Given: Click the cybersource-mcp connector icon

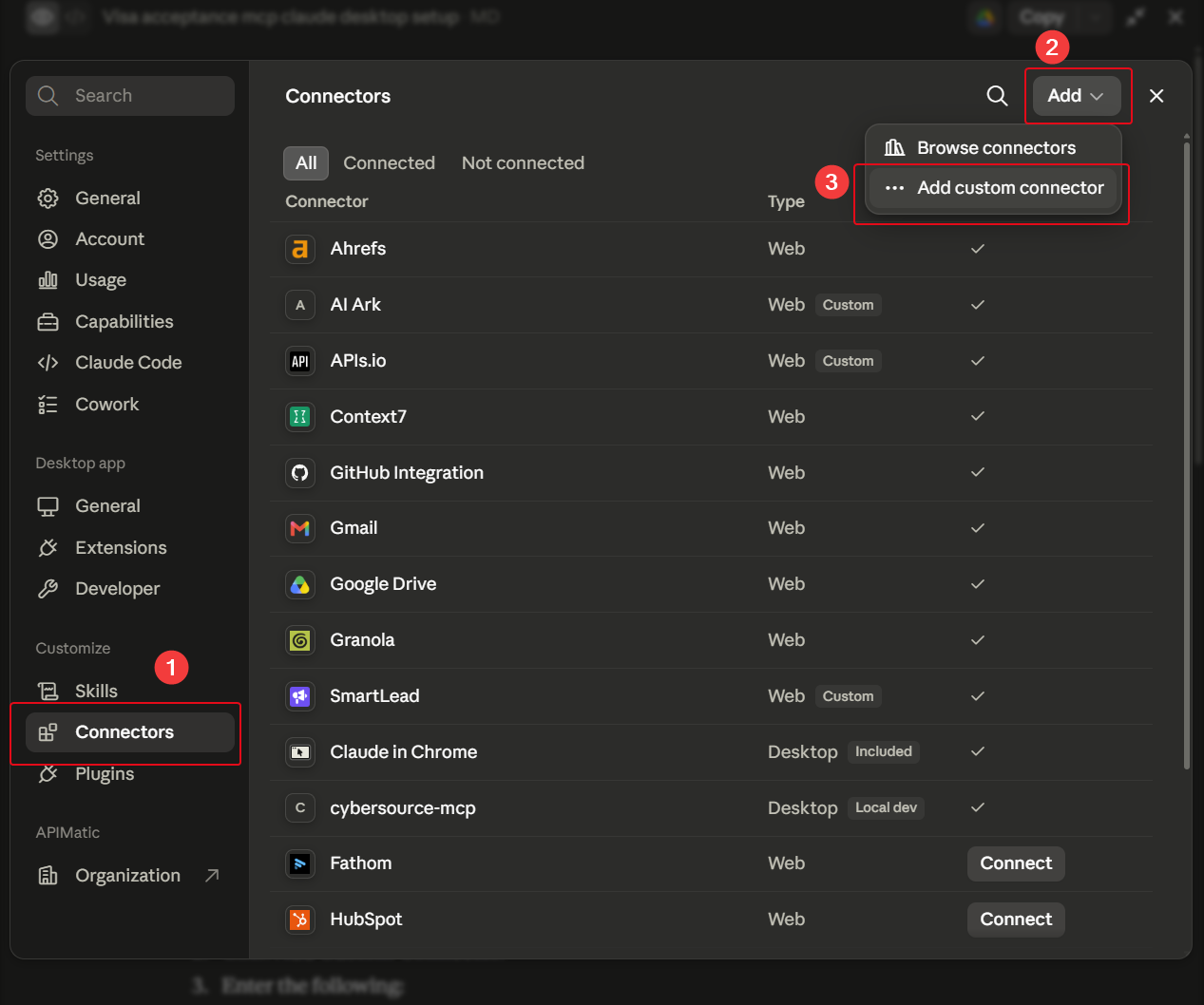Looking at the screenshot, I should click(x=300, y=808).
